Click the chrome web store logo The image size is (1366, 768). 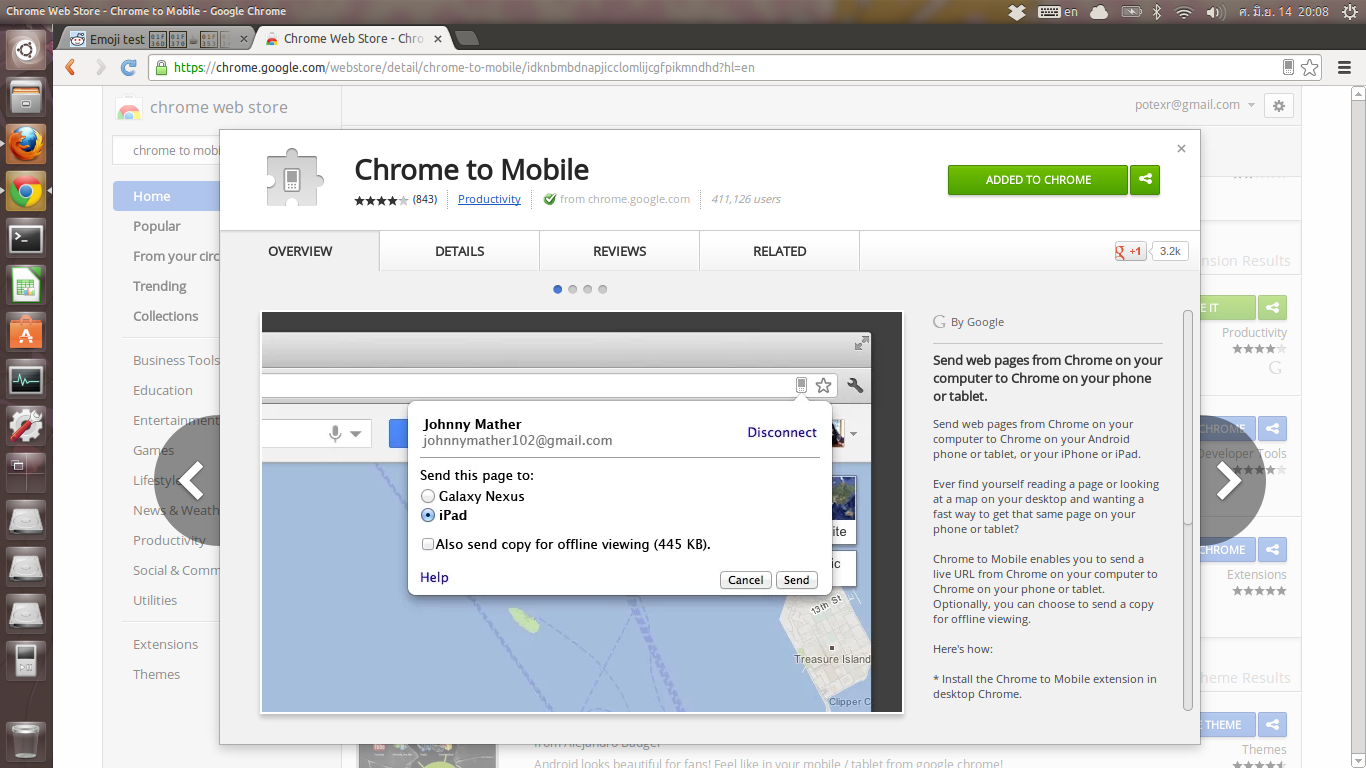pyautogui.click(x=202, y=108)
